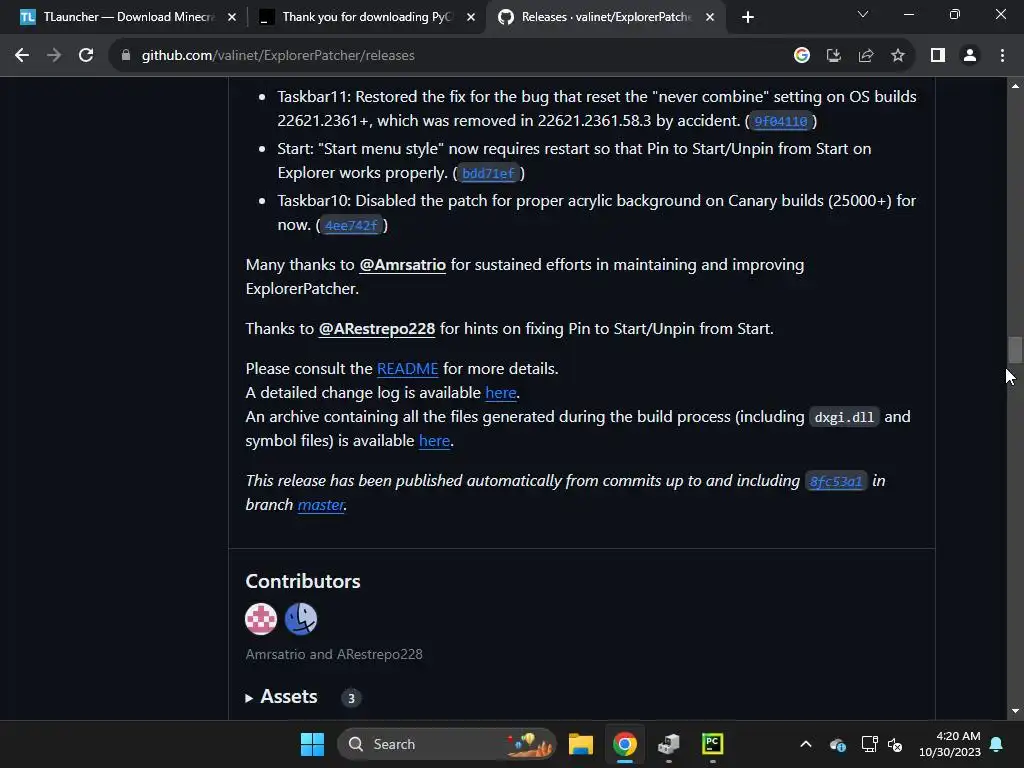Click the muted volume tray icon
Image resolution: width=1024 pixels, height=768 pixels.
pyautogui.click(x=895, y=744)
